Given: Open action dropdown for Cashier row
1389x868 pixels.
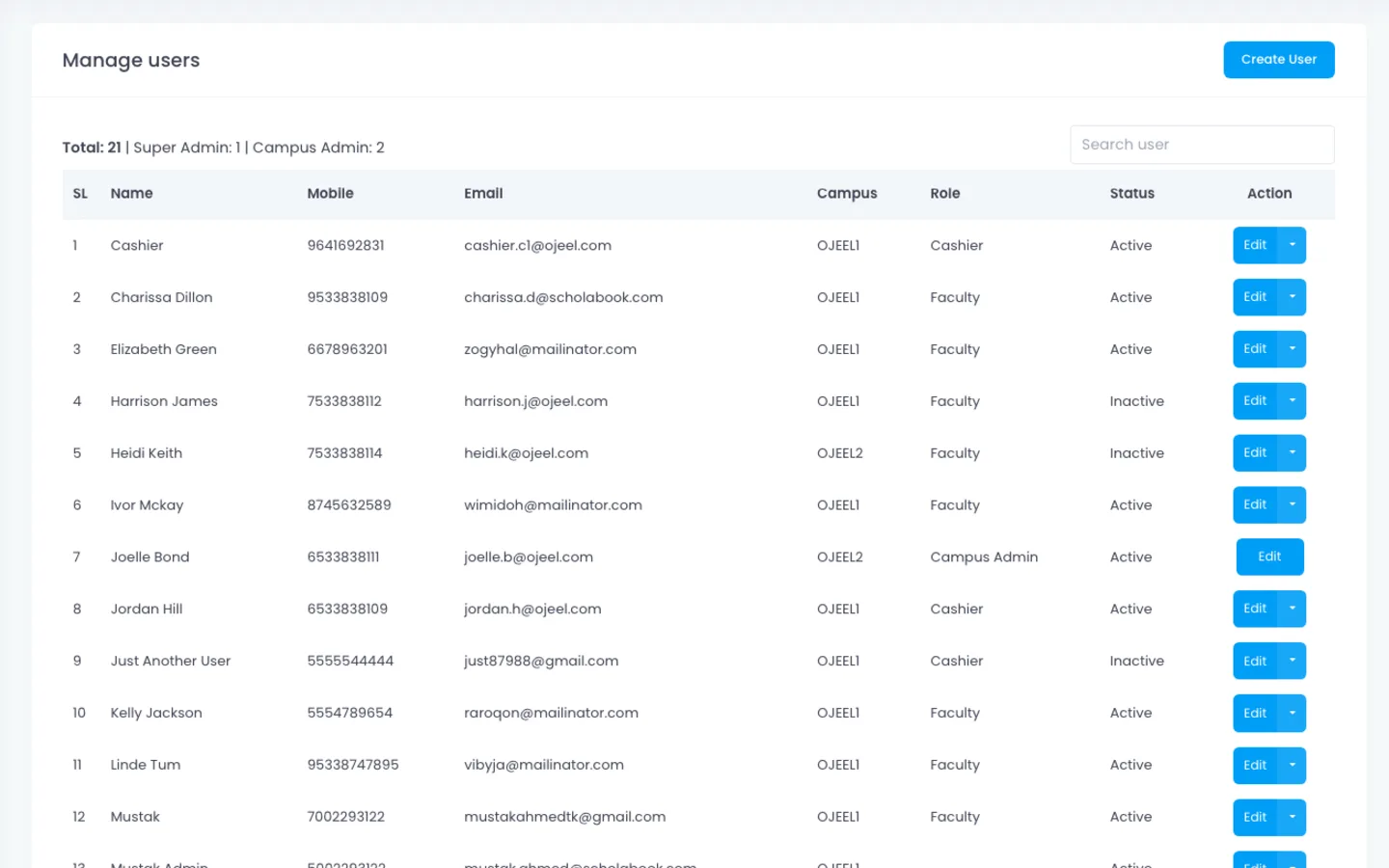Looking at the screenshot, I should click(x=1293, y=245).
